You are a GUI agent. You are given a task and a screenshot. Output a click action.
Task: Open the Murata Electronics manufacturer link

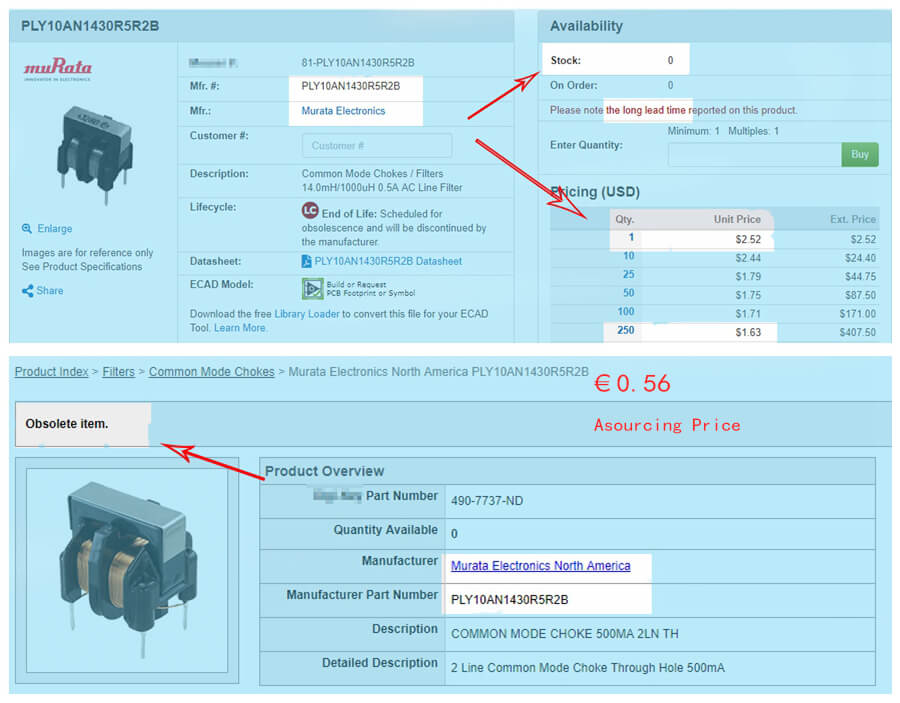pos(343,111)
